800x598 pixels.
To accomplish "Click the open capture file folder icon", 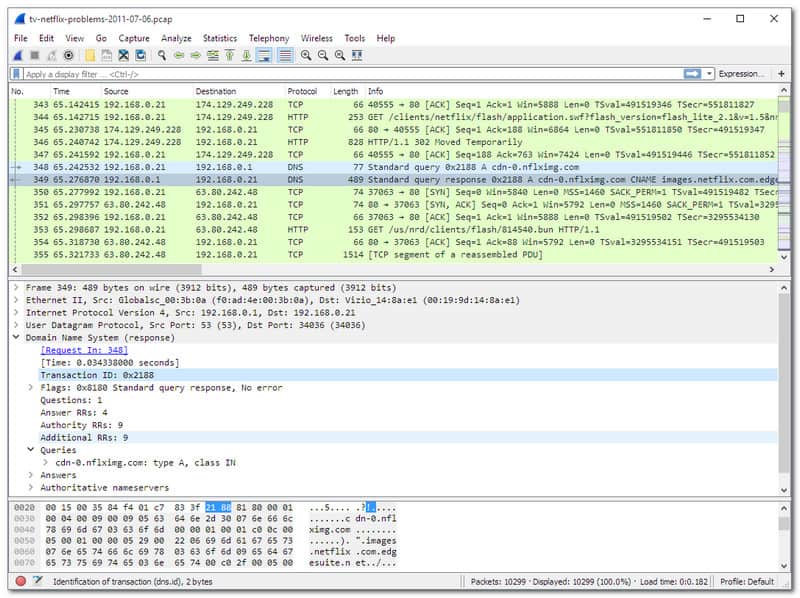I will coord(90,55).
